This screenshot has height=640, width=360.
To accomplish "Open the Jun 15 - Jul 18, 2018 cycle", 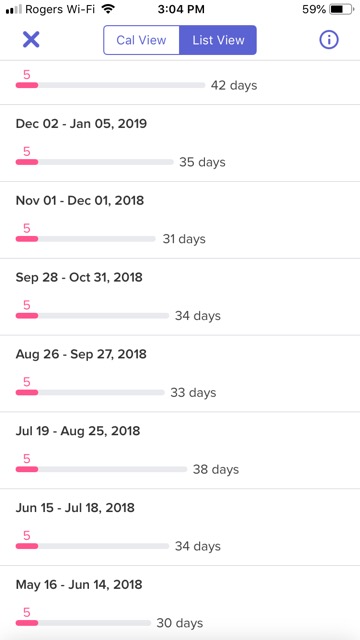I will point(180,527).
